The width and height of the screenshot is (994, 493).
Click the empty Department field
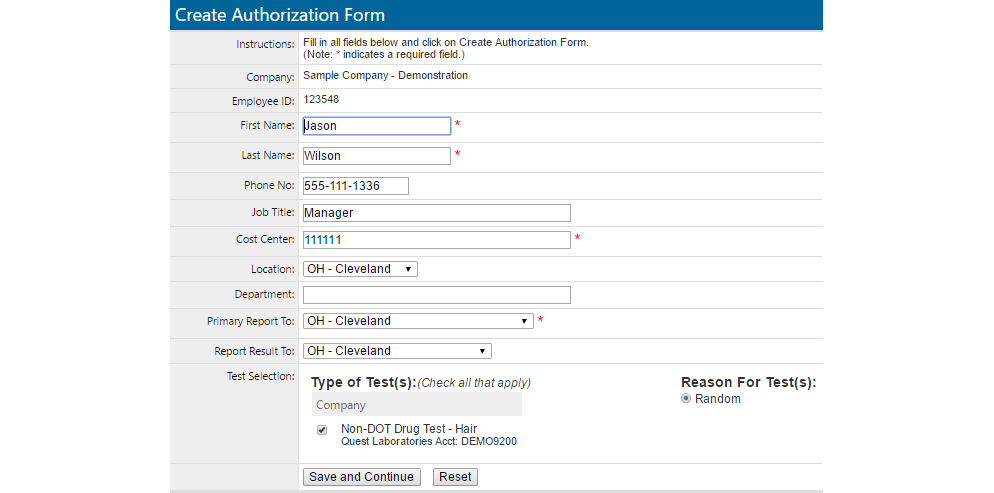tap(436, 295)
